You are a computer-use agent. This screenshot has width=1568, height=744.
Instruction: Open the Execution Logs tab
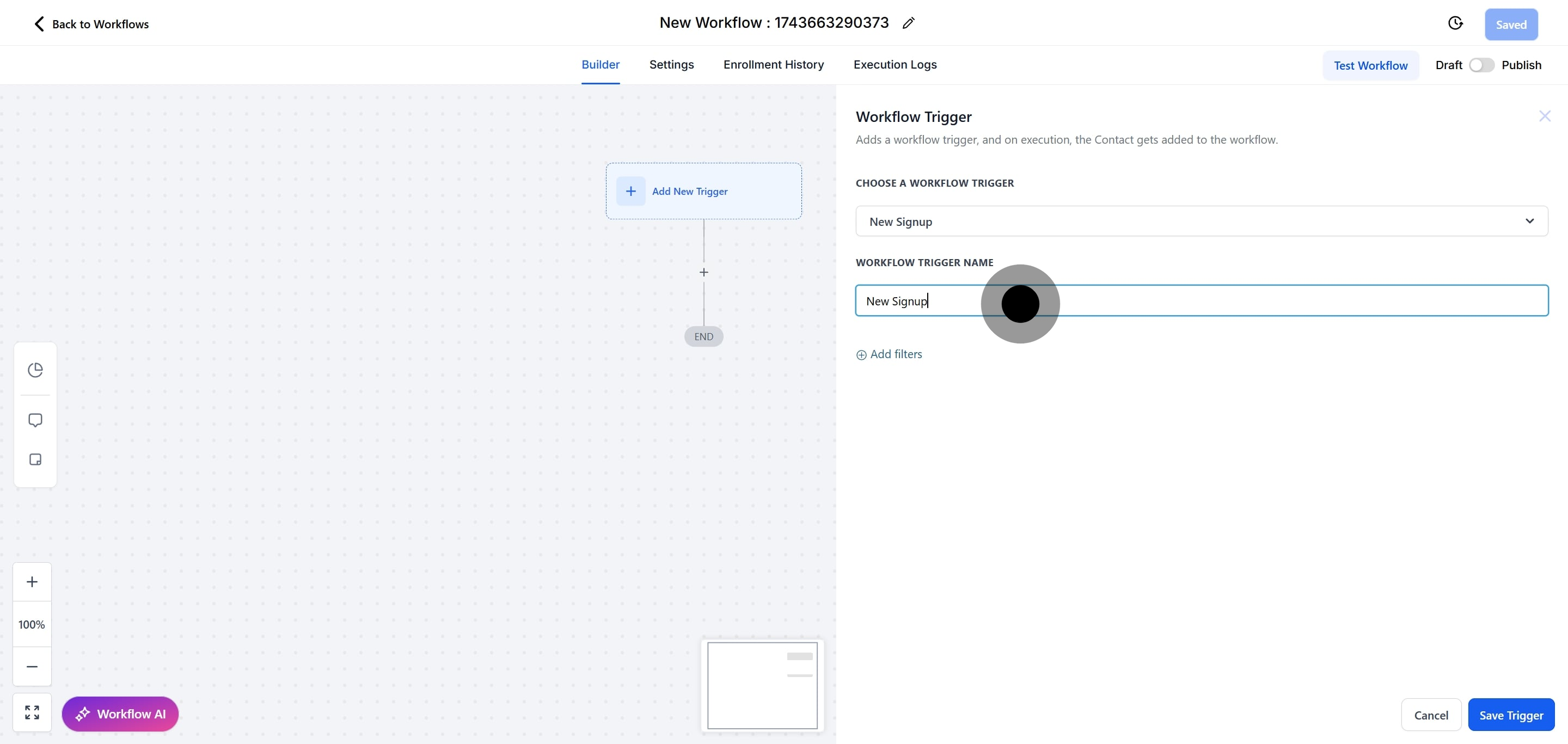coord(895,64)
